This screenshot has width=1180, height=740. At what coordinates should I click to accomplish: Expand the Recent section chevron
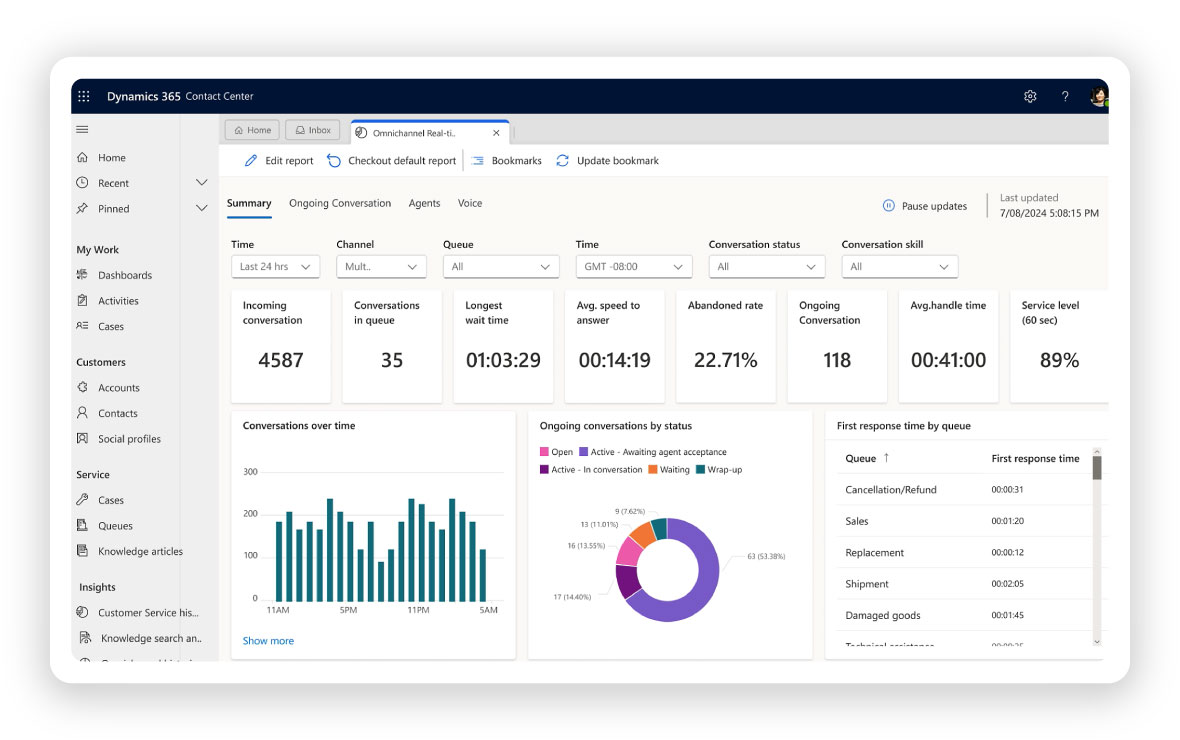click(202, 182)
